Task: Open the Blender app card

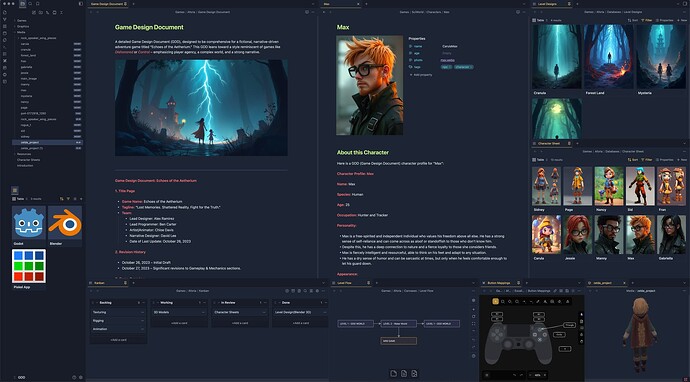Action: coord(65,226)
